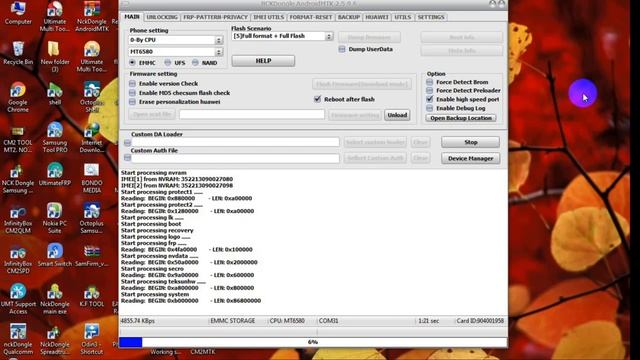
Task: Open the NckDongle AndroidMTK shortcut
Action: pyautogui.click(x=91, y=16)
